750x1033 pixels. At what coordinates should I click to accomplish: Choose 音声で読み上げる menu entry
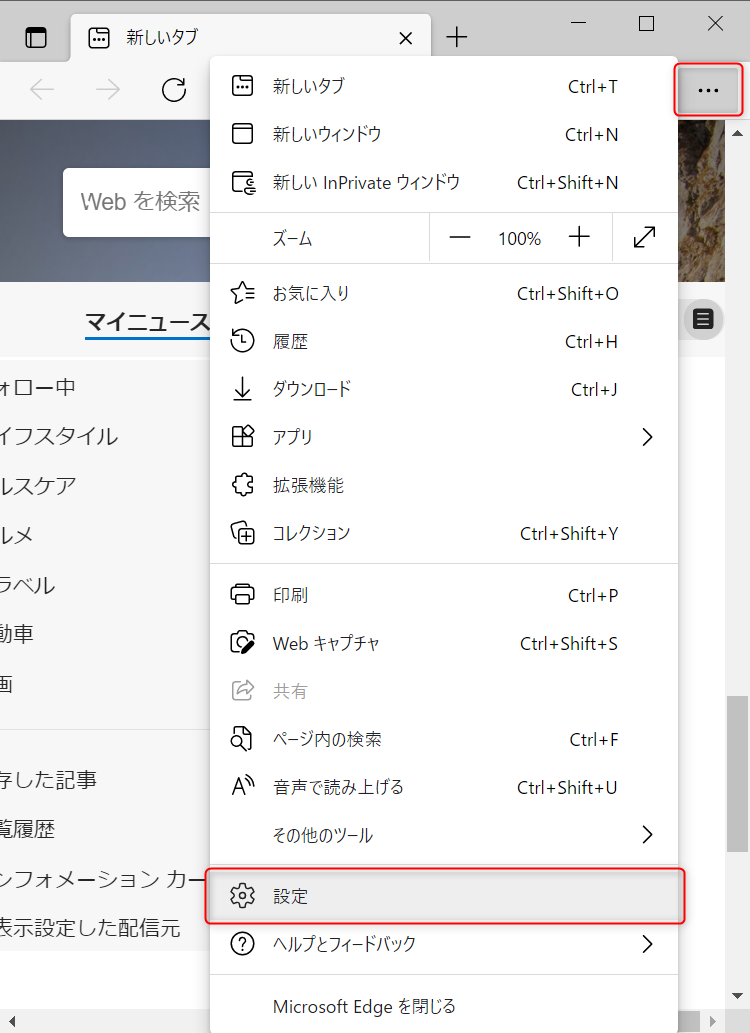(444, 787)
